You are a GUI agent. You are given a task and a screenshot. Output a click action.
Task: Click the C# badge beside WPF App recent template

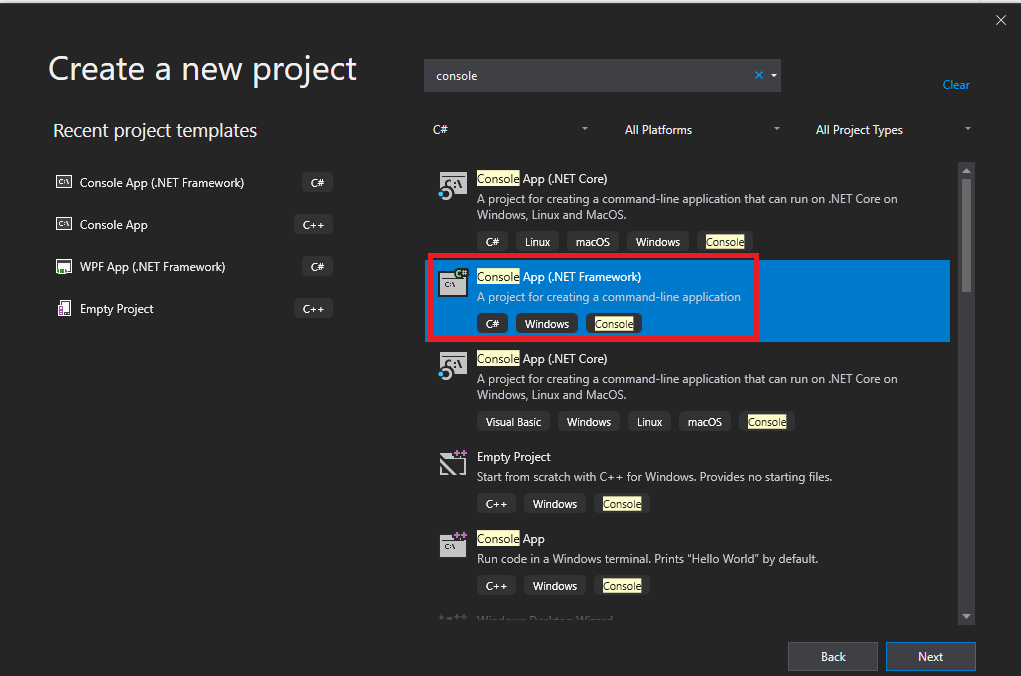click(317, 266)
